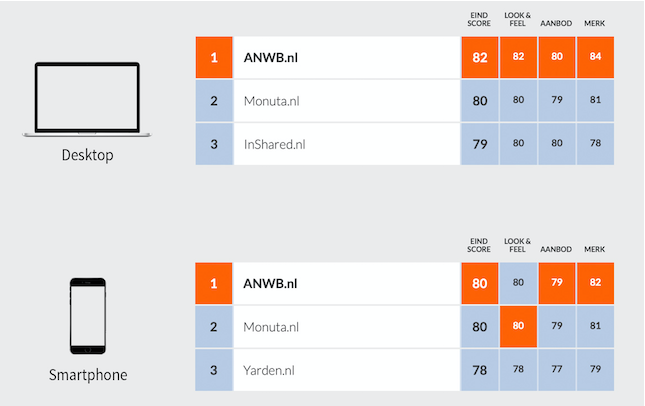The image size is (645, 406).
Task: Click the Desktop label text
Action: [x=88, y=155]
